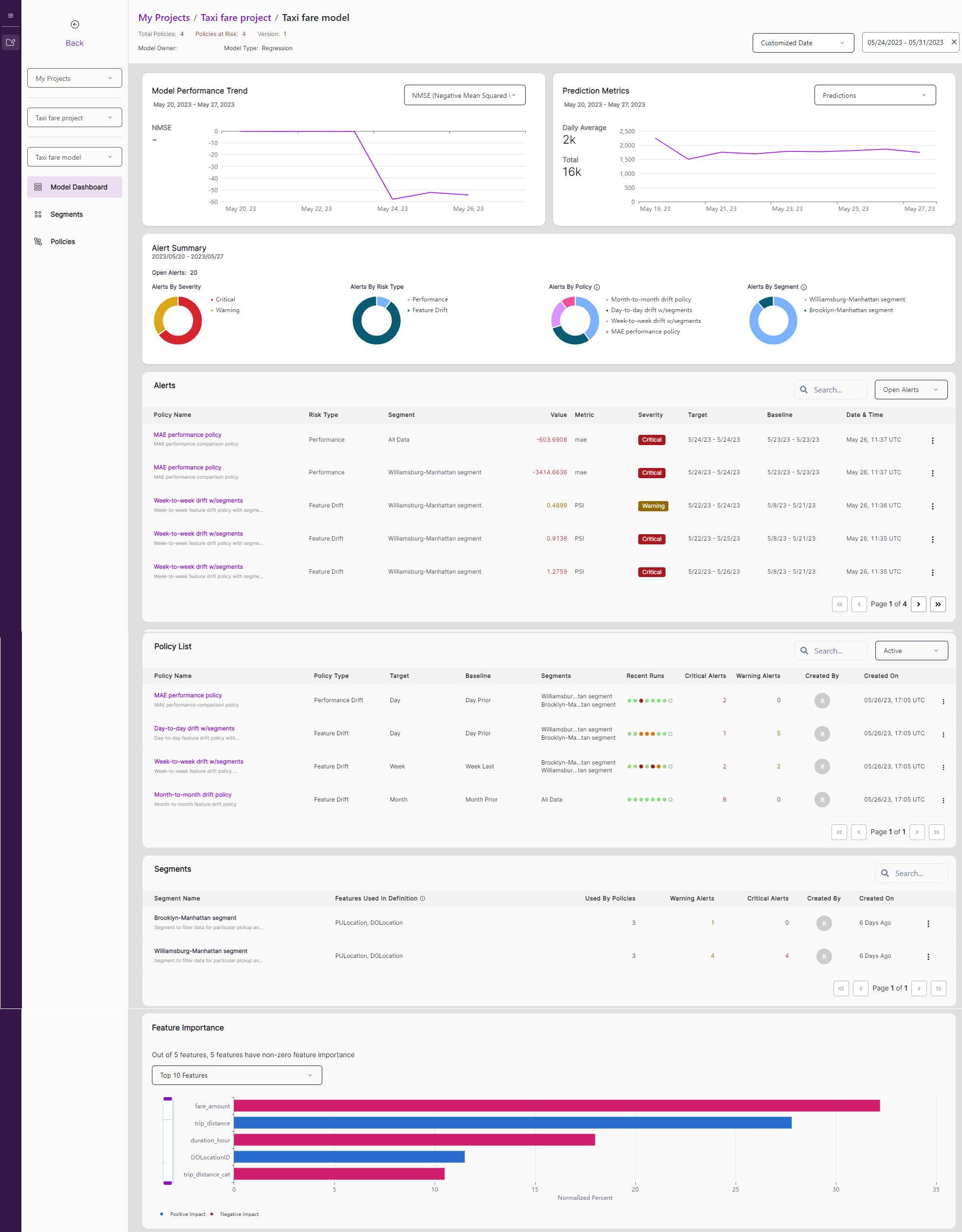
Task: Open the hamburger menu icon
Action: pos(11,16)
